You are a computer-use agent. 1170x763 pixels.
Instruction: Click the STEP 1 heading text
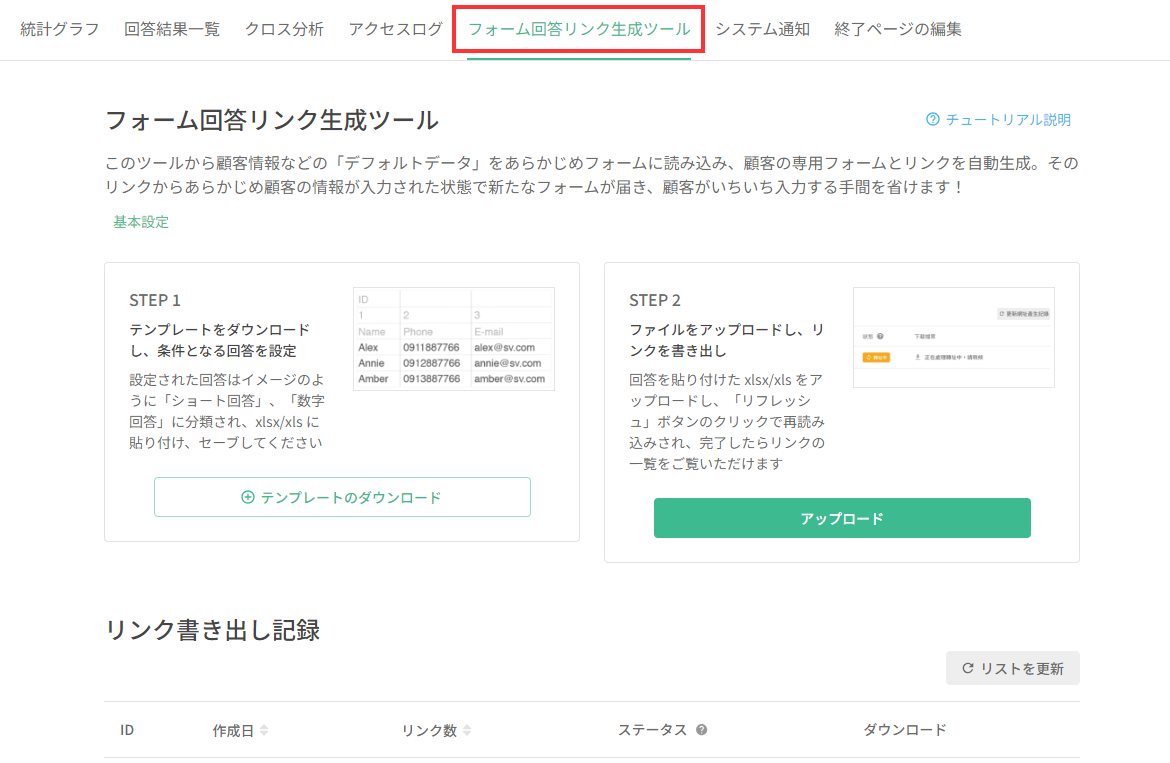click(154, 300)
